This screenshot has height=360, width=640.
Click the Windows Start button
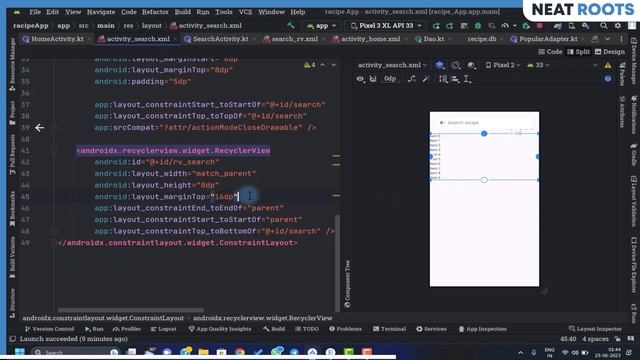click(x=20, y=352)
